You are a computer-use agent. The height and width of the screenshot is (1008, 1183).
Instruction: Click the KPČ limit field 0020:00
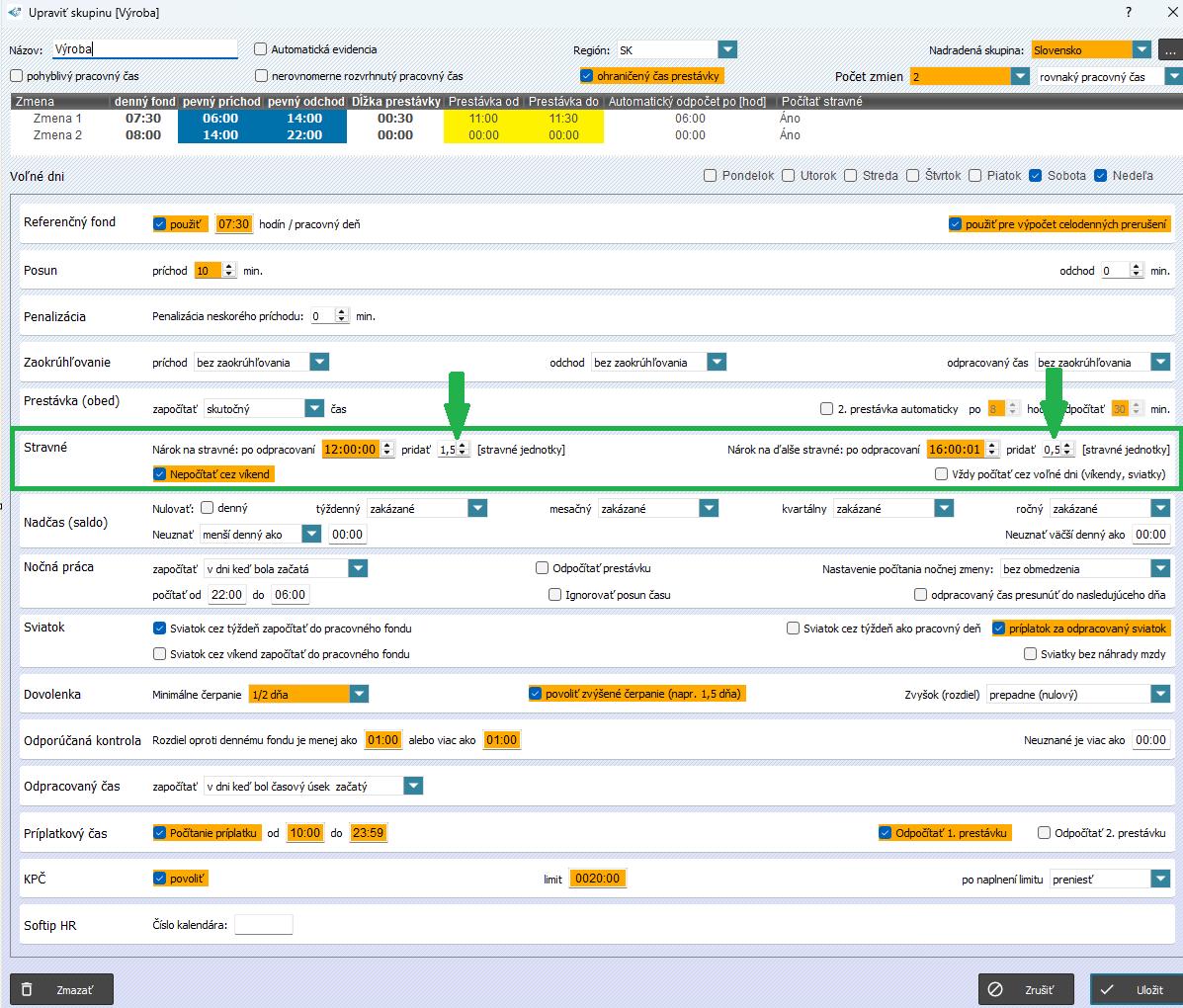point(597,879)
